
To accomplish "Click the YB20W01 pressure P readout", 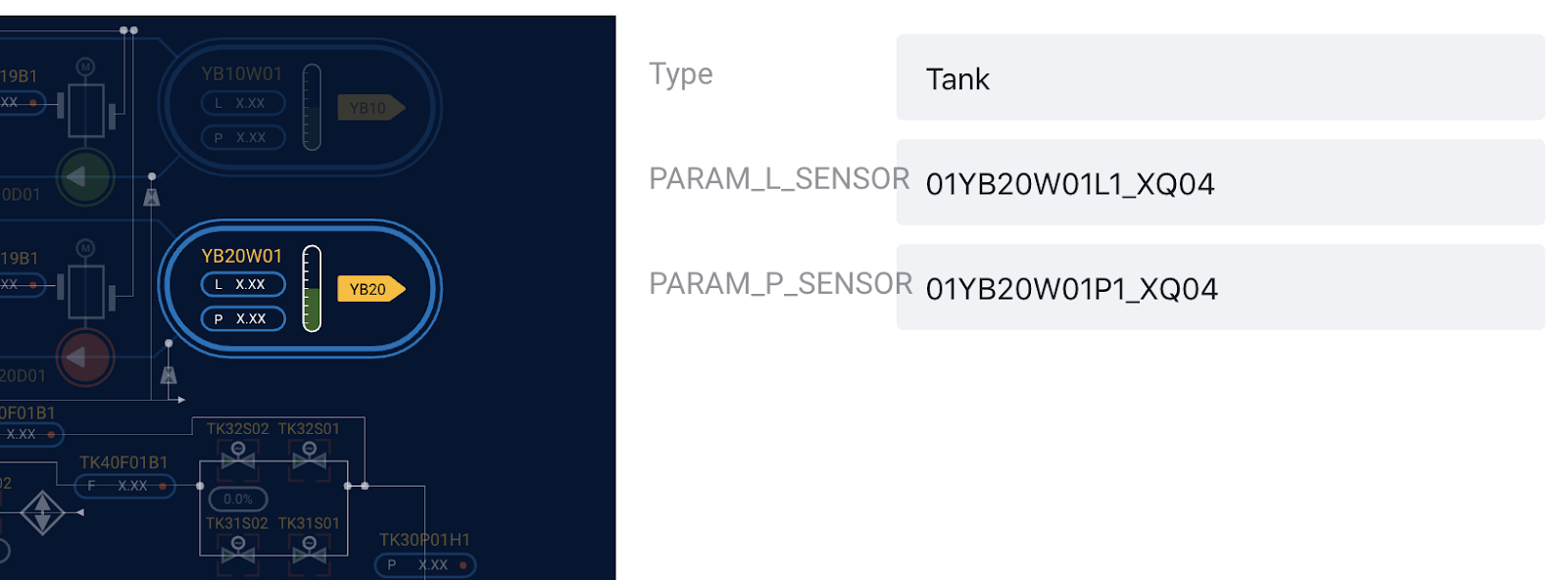I will [243, 318].
